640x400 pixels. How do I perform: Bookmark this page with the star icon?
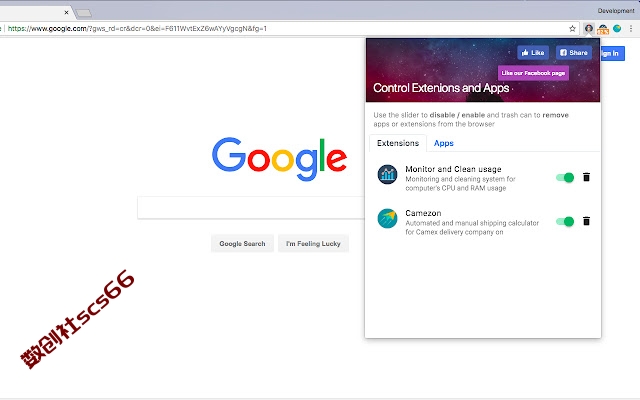pyautogui.click(x=572, y=29)
